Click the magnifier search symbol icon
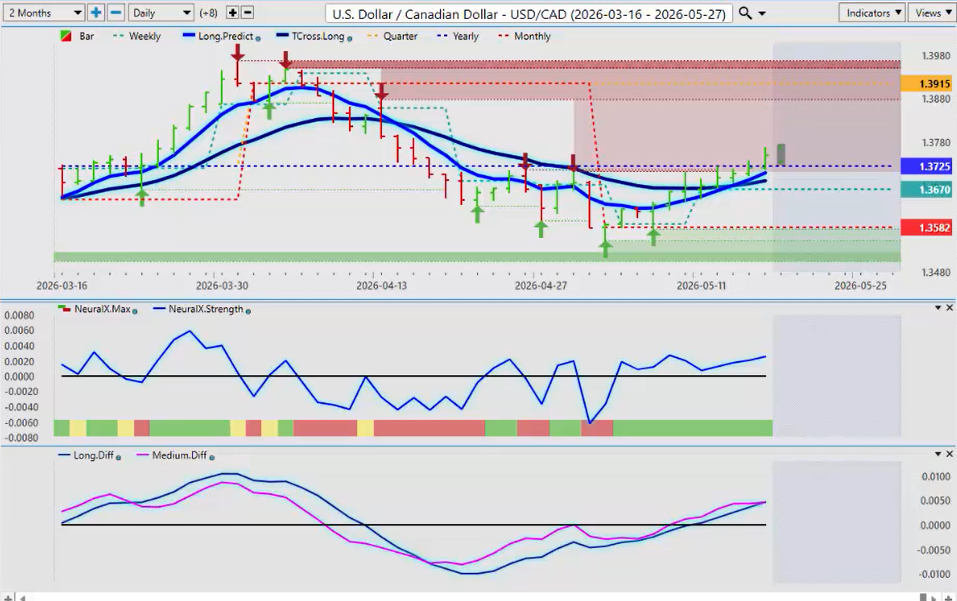Image resolution: width=957 pixels, height=601 pixels. point(745,13)
